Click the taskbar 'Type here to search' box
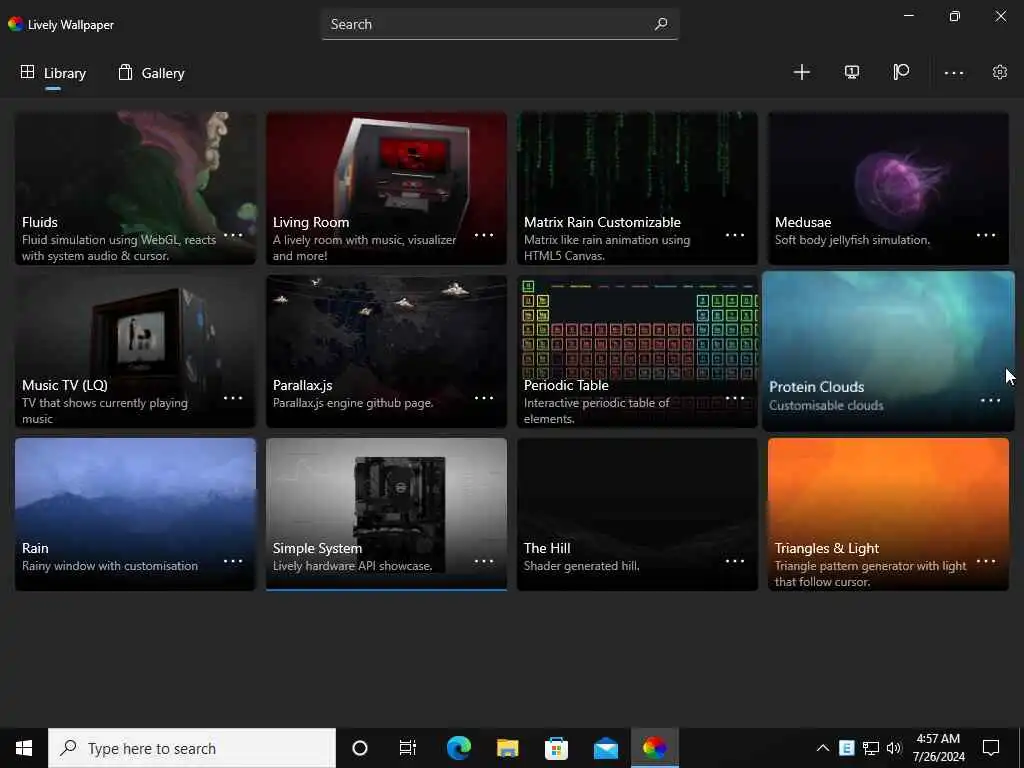Screen dimensions: 1024x768 click(192, 748)
